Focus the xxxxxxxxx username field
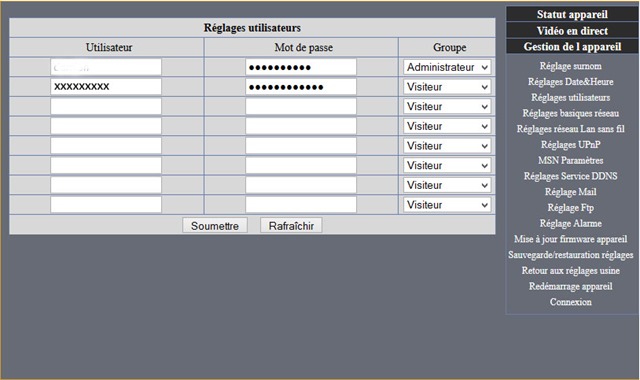 coord(106,87)
